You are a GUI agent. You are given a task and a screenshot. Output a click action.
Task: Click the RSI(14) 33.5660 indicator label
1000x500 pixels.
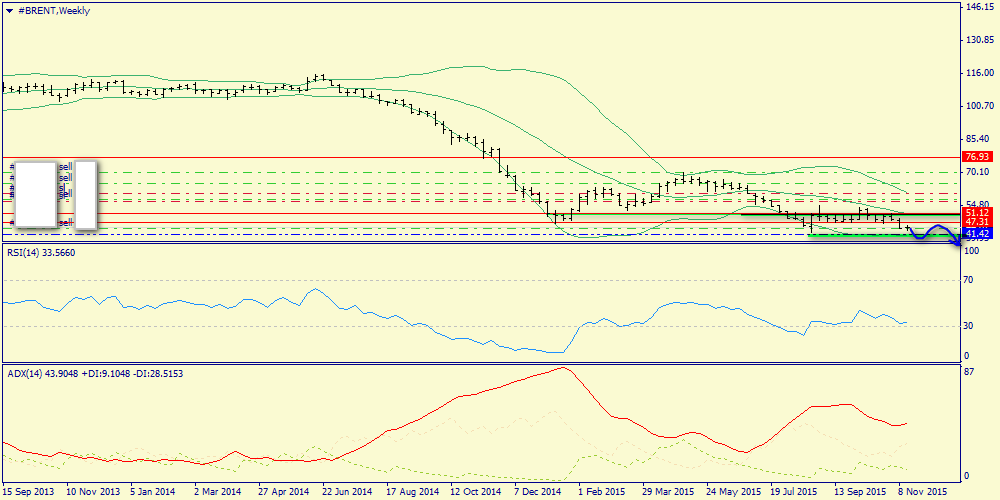[41, 253]
